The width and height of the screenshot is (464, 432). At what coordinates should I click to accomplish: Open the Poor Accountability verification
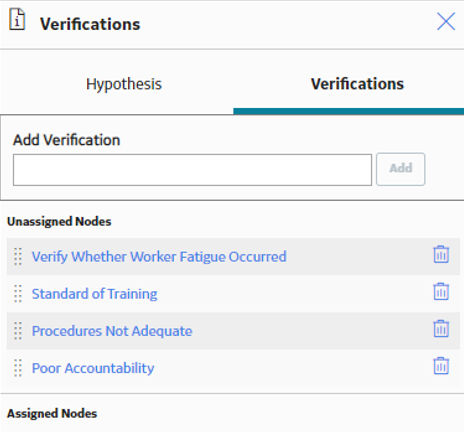pos(93,368)
